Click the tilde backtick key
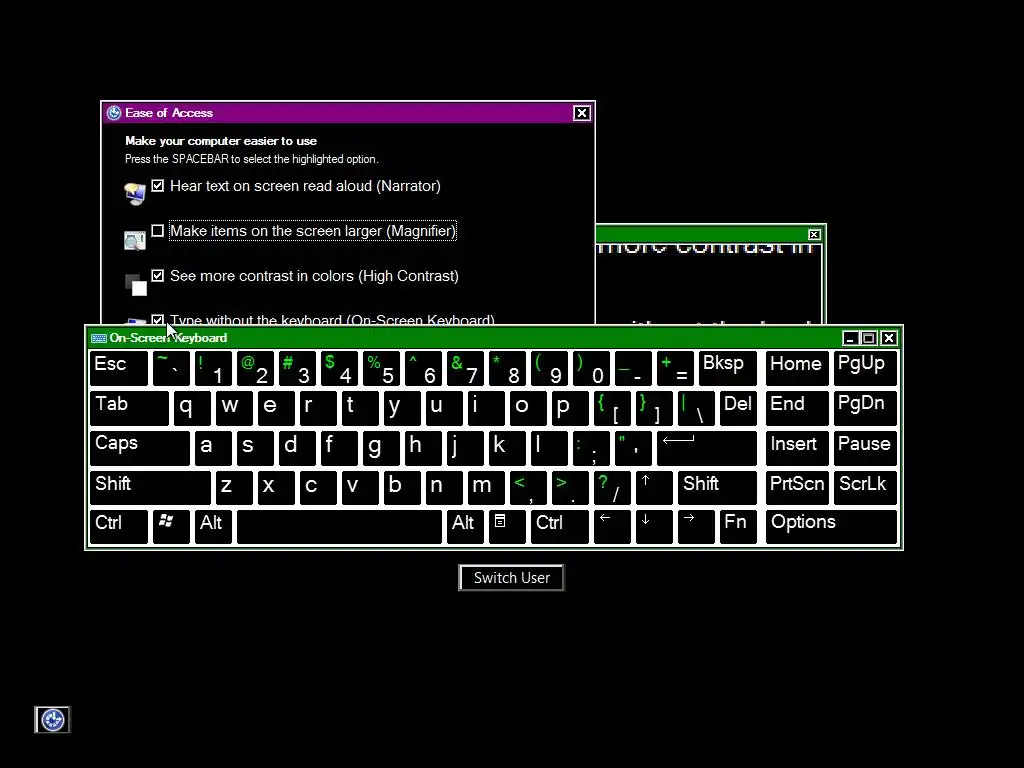 coord(171,368)
